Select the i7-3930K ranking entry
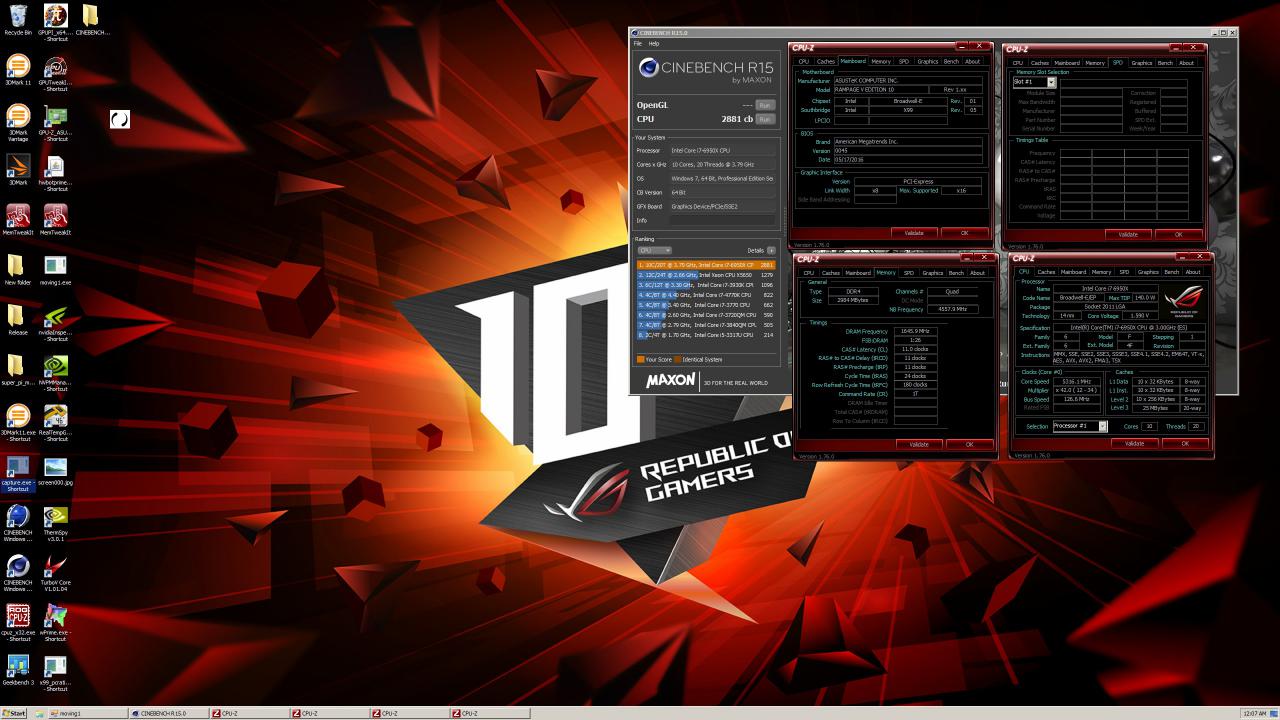Screen dimensions: 1280x720 [x=705, y=285]
